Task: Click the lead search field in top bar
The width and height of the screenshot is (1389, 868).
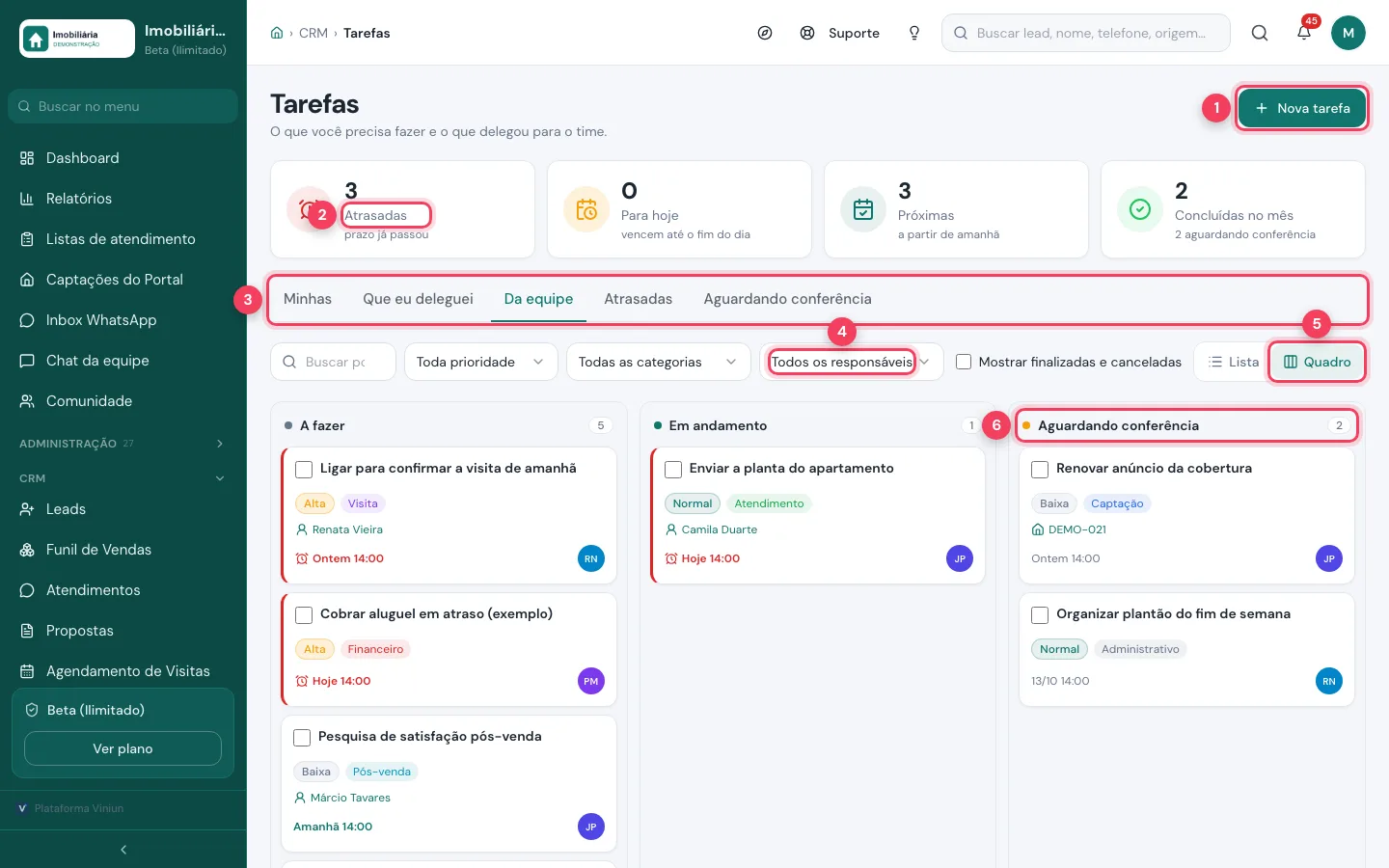Action: [x=1086, y=33]
